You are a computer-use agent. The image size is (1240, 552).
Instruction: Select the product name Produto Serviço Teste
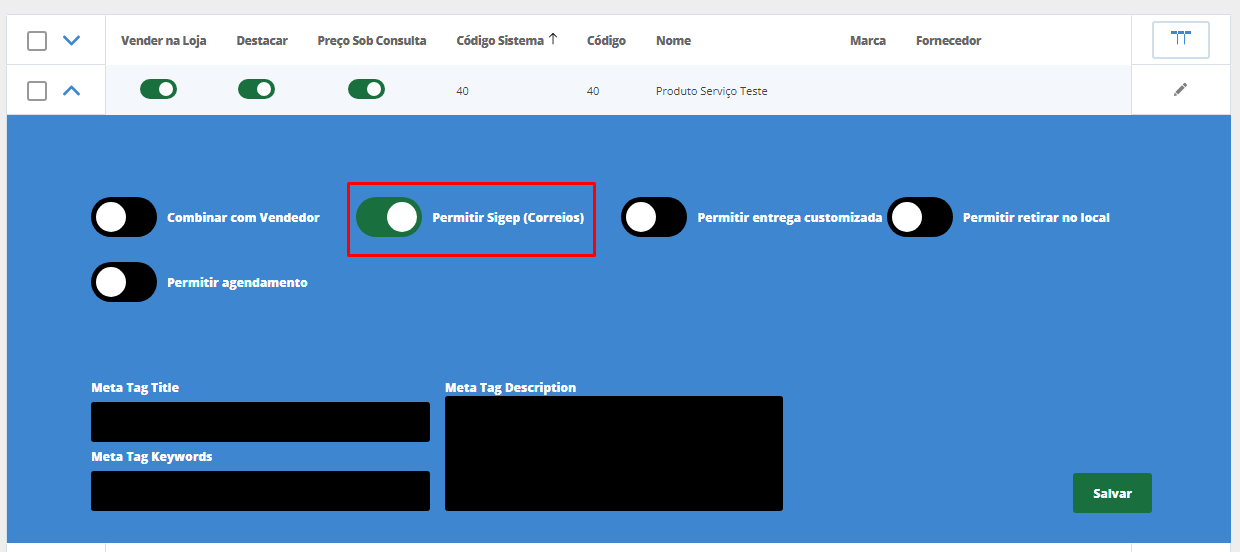[712, 91]
